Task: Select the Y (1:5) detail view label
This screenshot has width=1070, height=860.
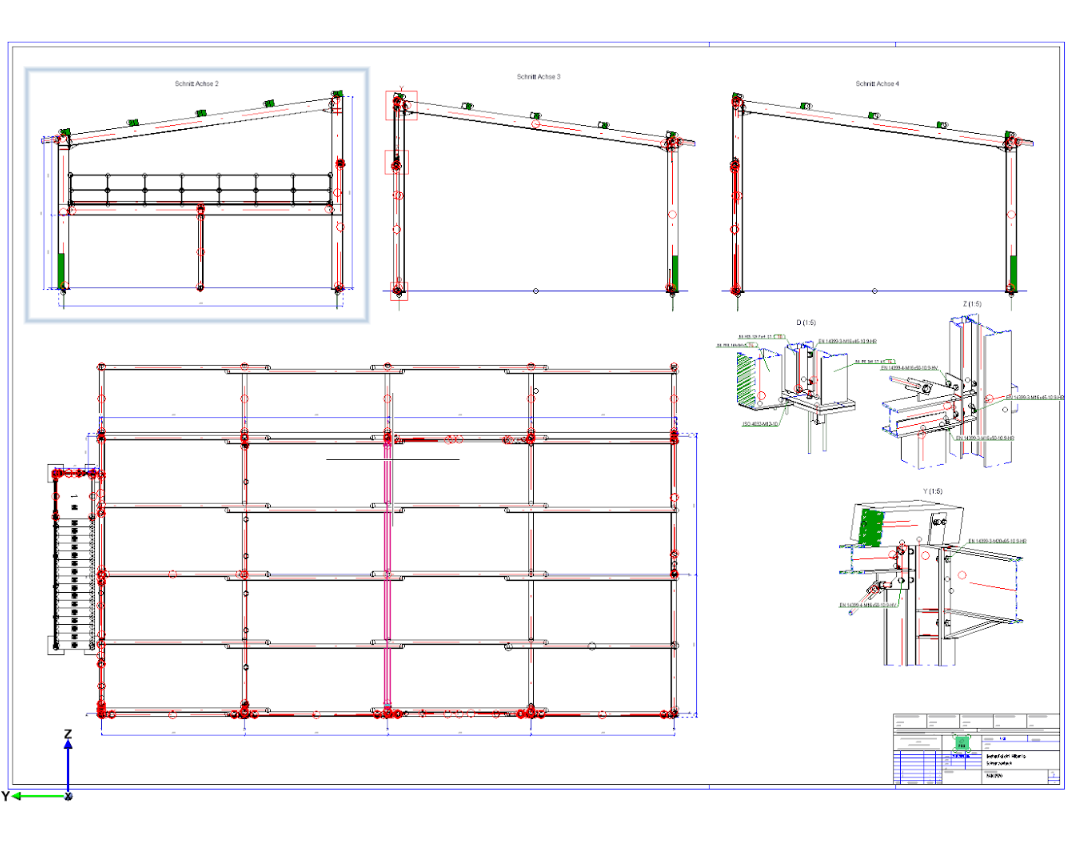Action: tap(933, 491)
